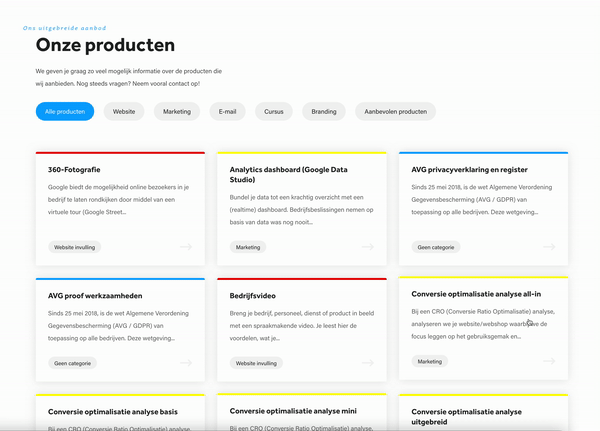Screen dimensions: 600x431
Task: Select the Alle producten filter
Action: 65,112
